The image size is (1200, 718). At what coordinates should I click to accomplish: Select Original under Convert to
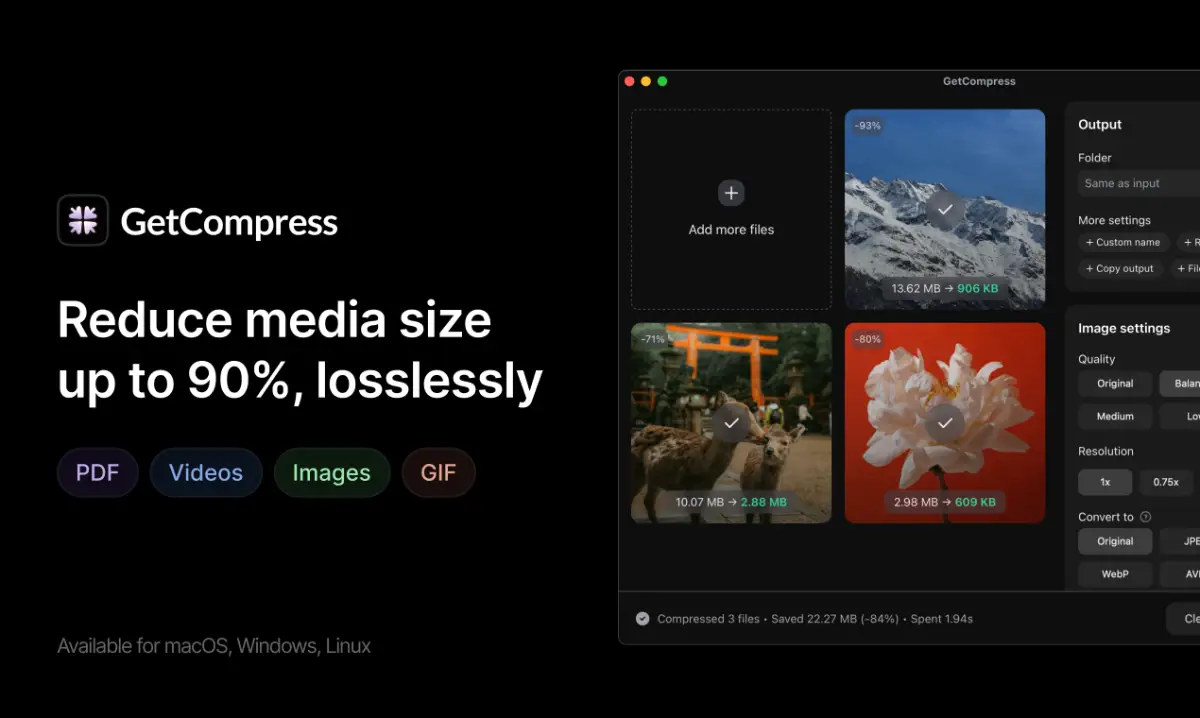tap(1115, 541)
